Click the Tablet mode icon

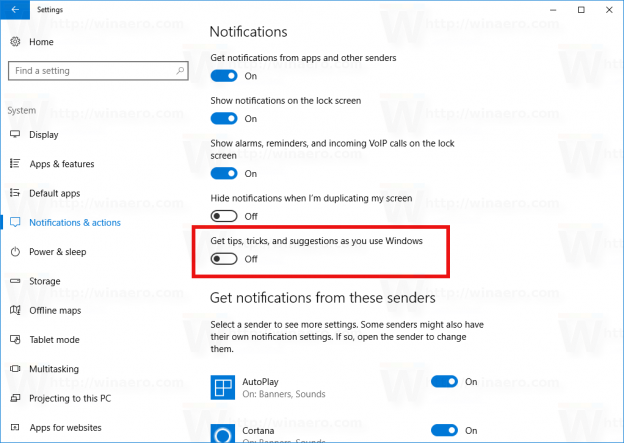[x=15, y=340]
